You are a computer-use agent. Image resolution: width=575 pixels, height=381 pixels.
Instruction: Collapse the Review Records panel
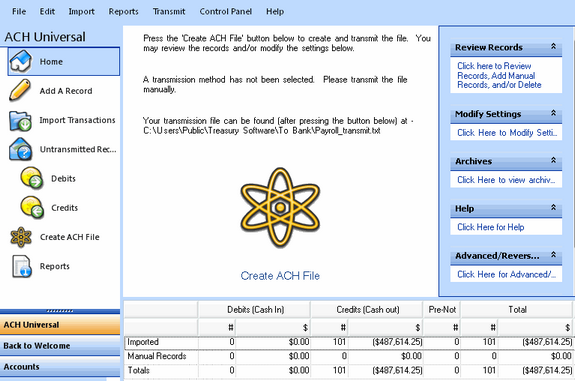tap(553, 46)
